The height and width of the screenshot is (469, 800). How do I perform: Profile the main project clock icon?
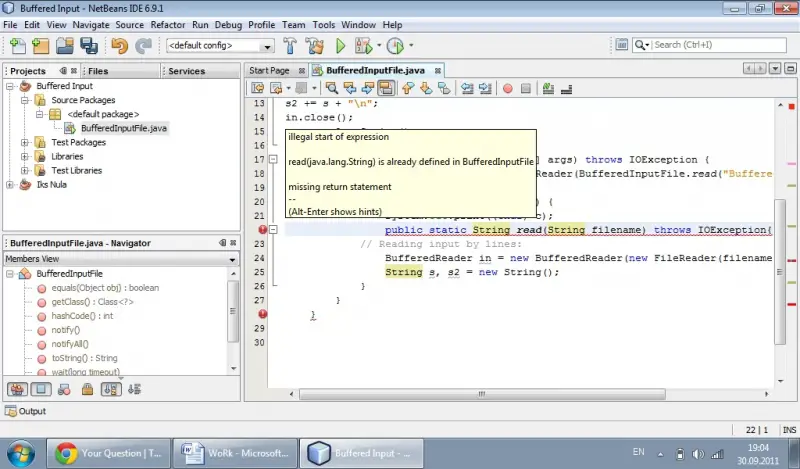[x=395, y=46]
